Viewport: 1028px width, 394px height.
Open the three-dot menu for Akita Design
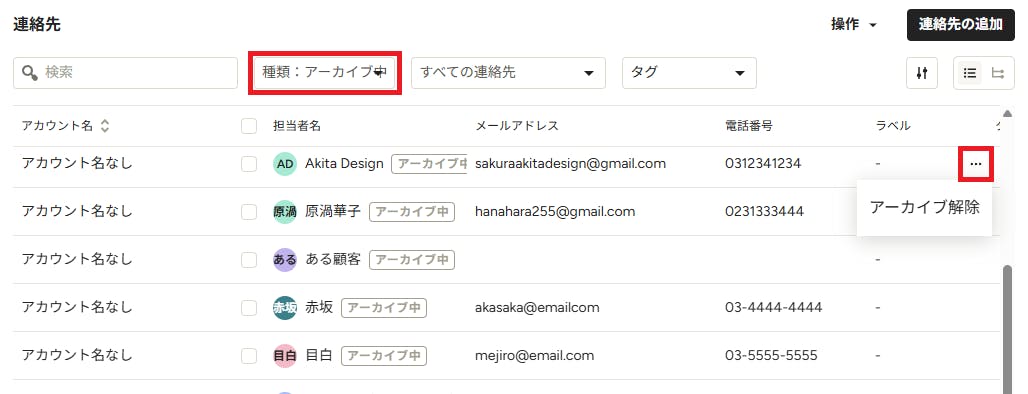[976, 164]
